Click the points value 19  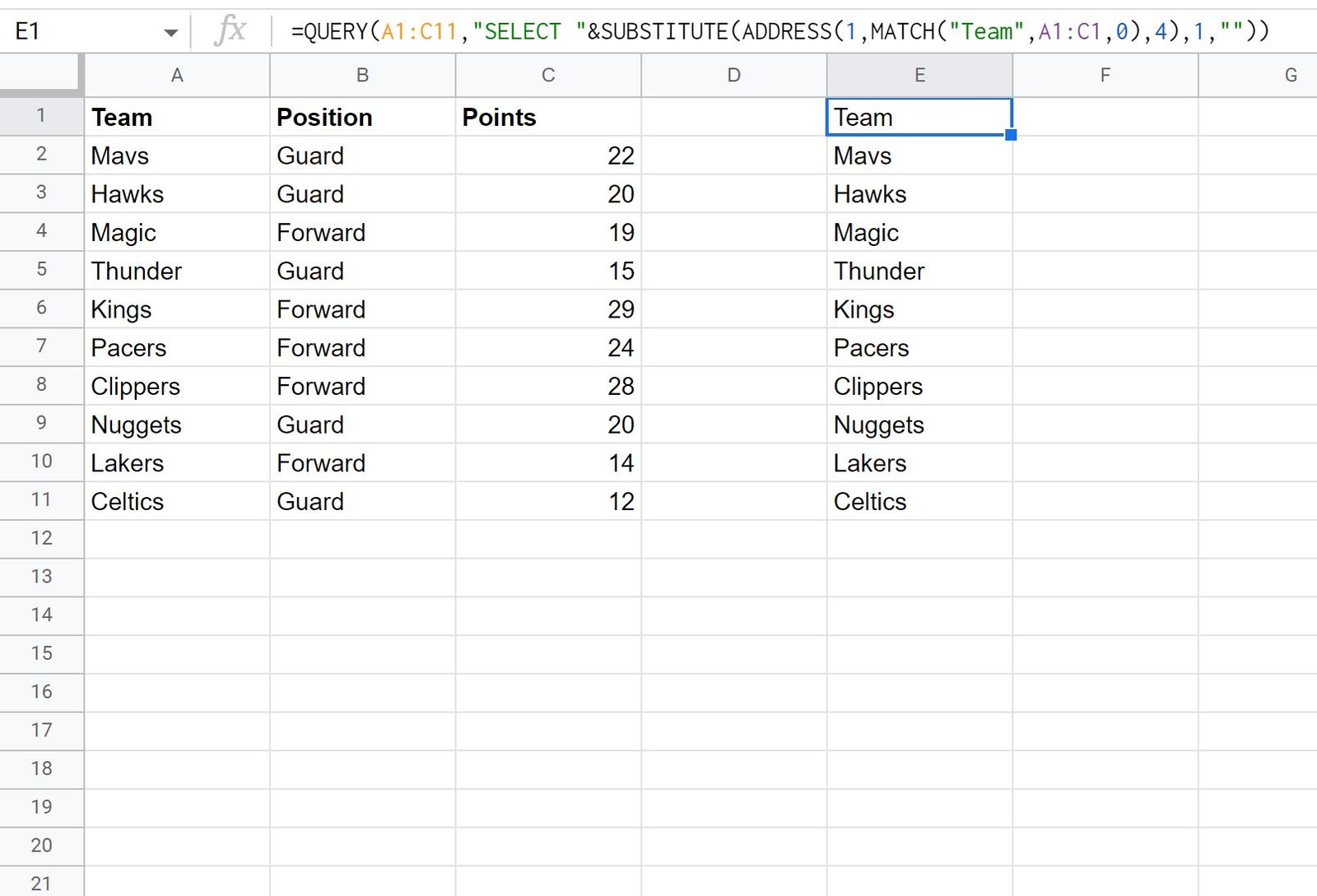point(548,232)
